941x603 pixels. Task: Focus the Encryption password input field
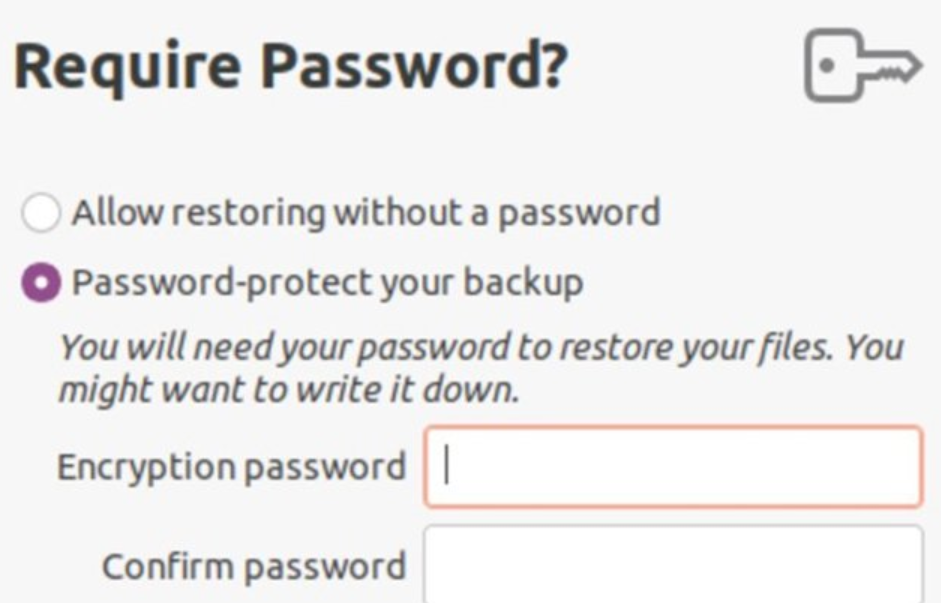(x=672, y=467)
